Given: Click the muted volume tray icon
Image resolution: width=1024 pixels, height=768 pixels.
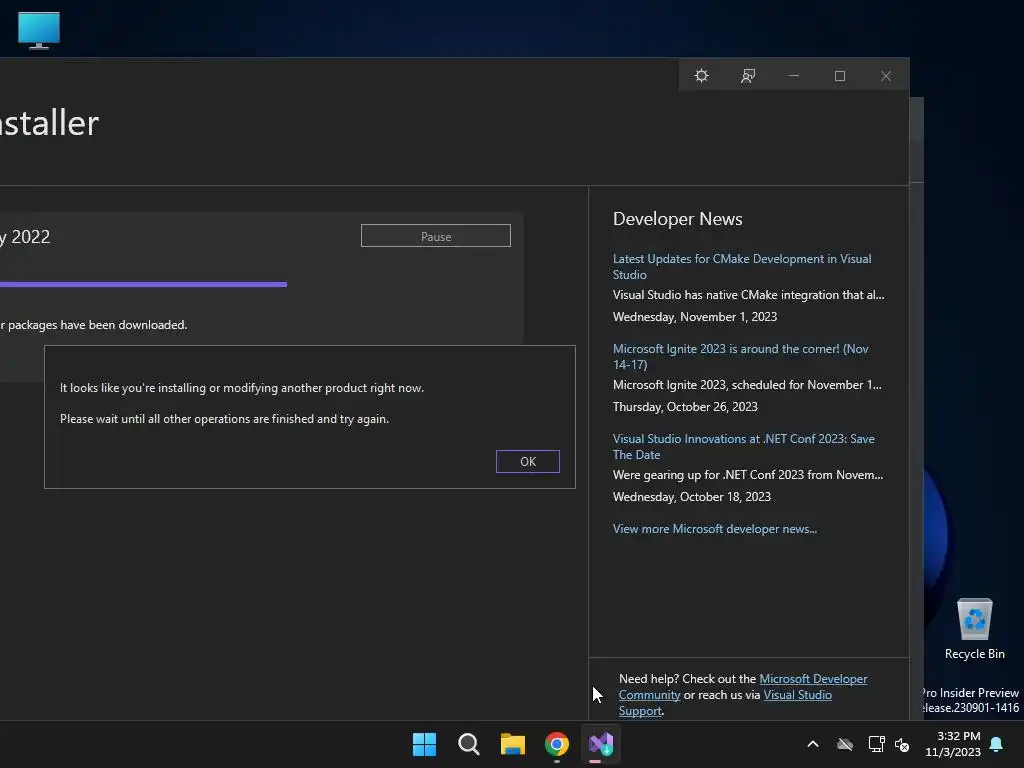Looking at the screenshot, I should pos(902,744).
